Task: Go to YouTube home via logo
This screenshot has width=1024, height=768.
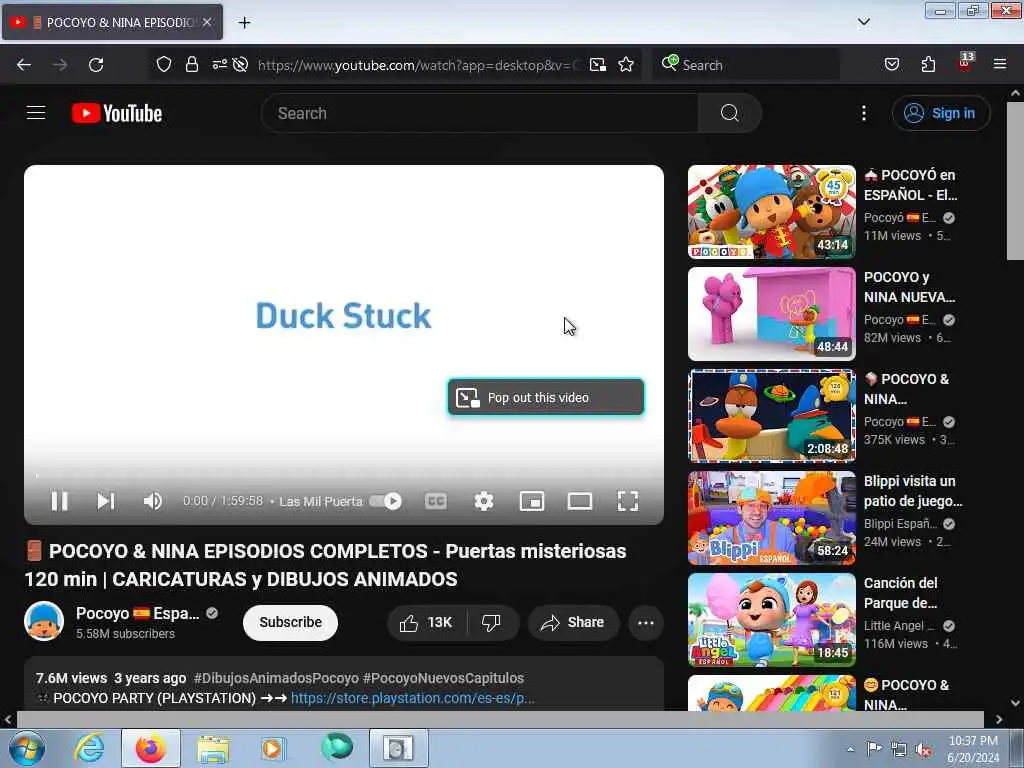Action: click(117, 113)
